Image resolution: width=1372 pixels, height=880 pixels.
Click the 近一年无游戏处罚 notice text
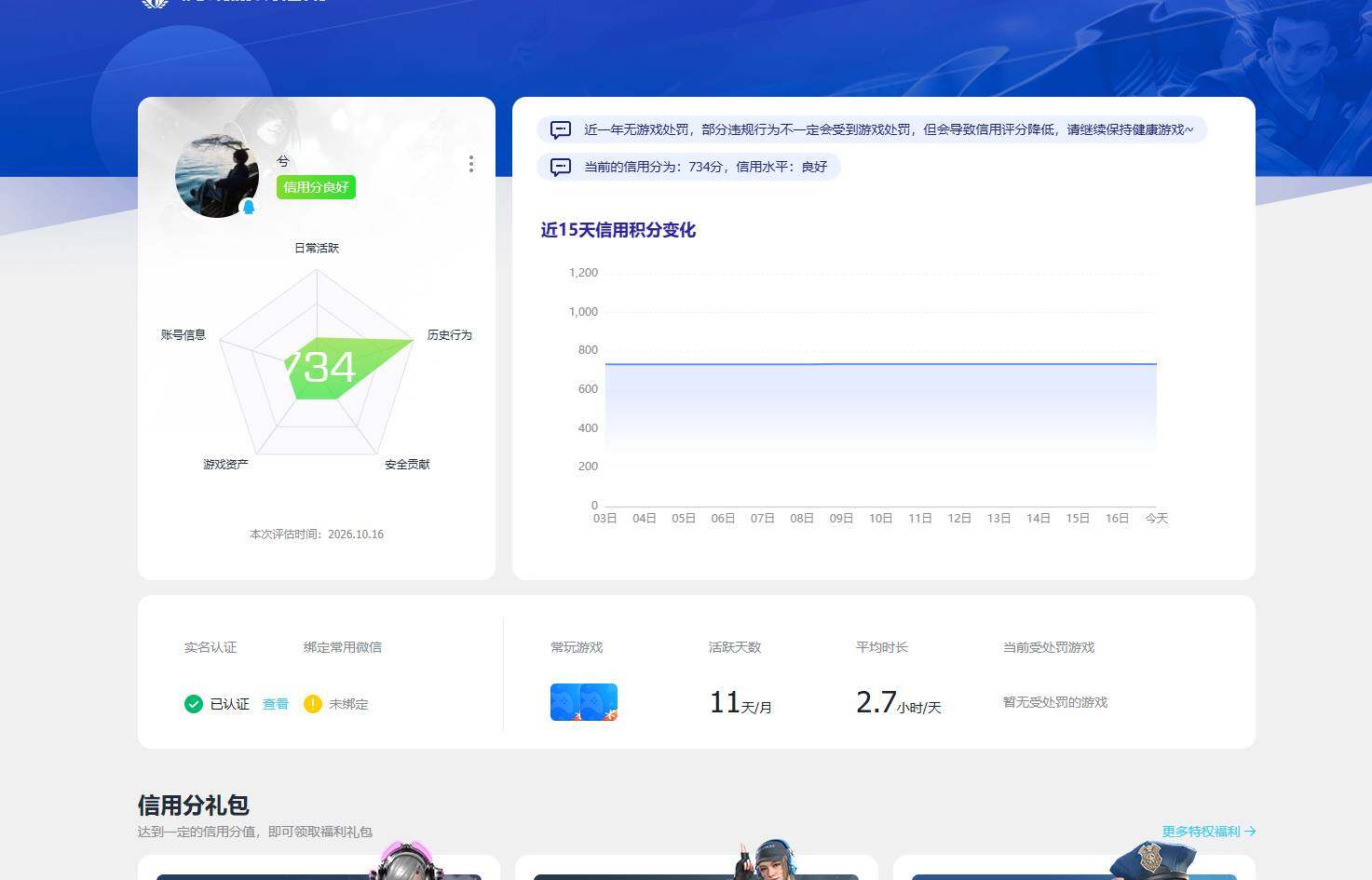889,129
